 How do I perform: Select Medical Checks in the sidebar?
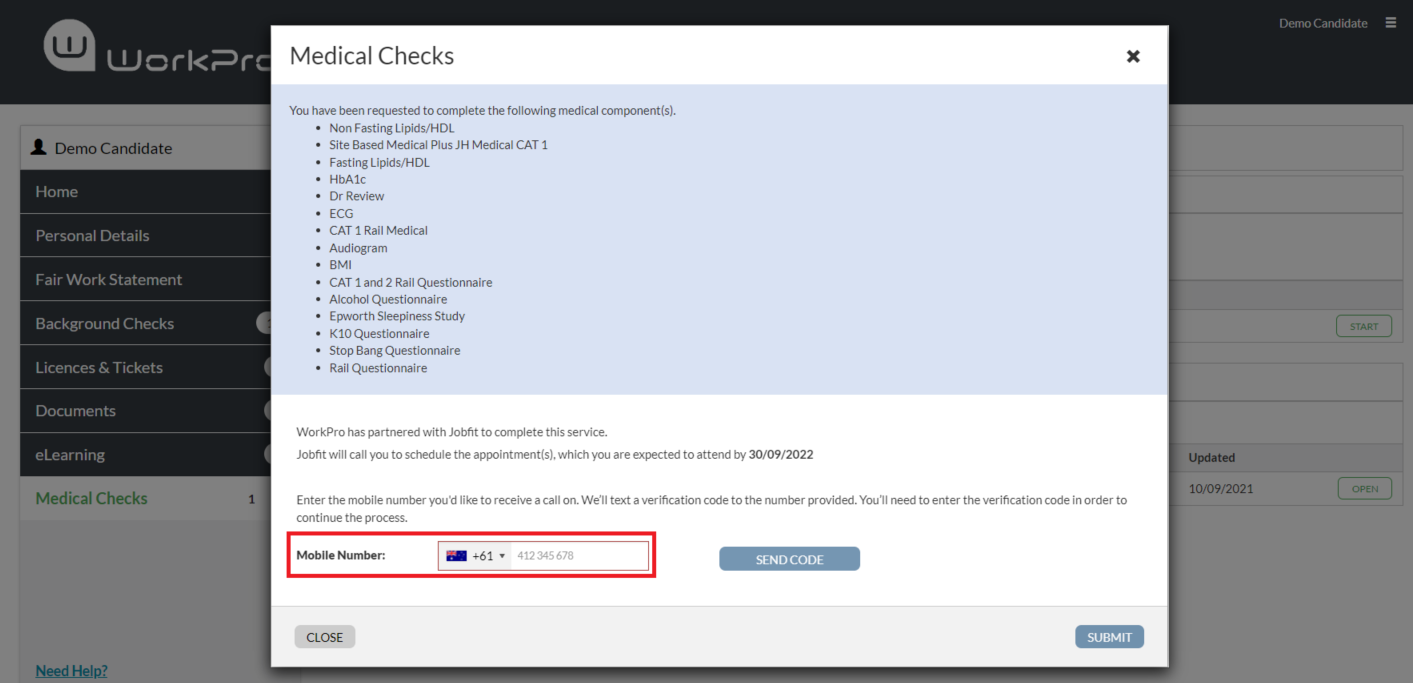click(x=91, y=498)
